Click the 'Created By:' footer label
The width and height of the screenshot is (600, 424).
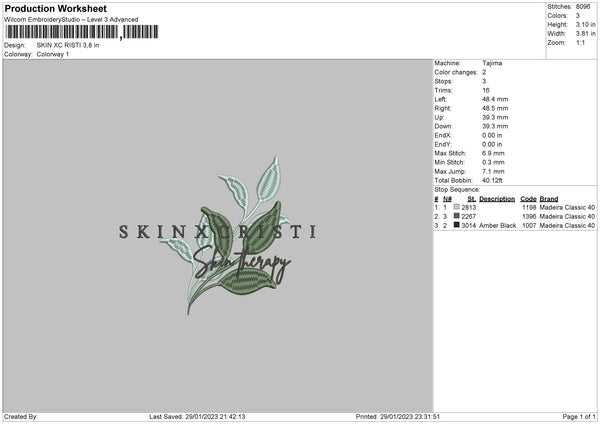21,416
